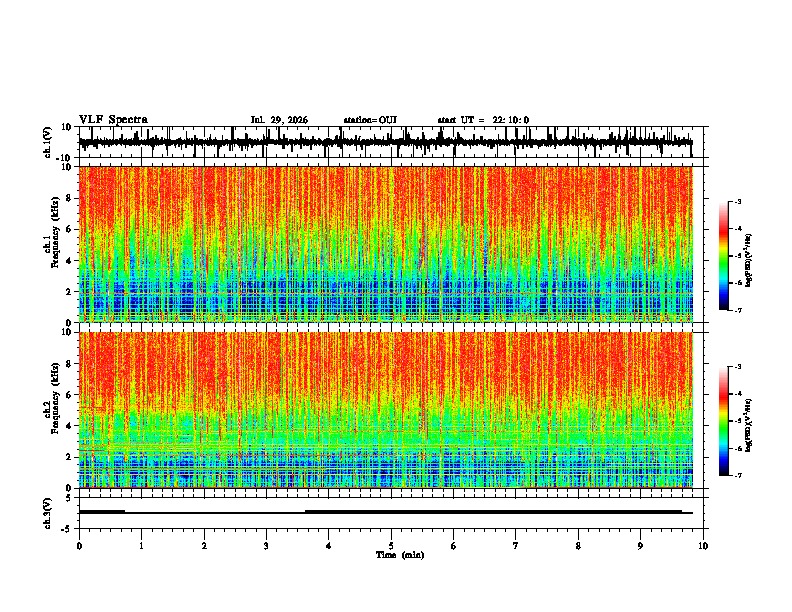
Task: Click the "-7" tick on ch.1 colorbar
Action: (737, 310)
